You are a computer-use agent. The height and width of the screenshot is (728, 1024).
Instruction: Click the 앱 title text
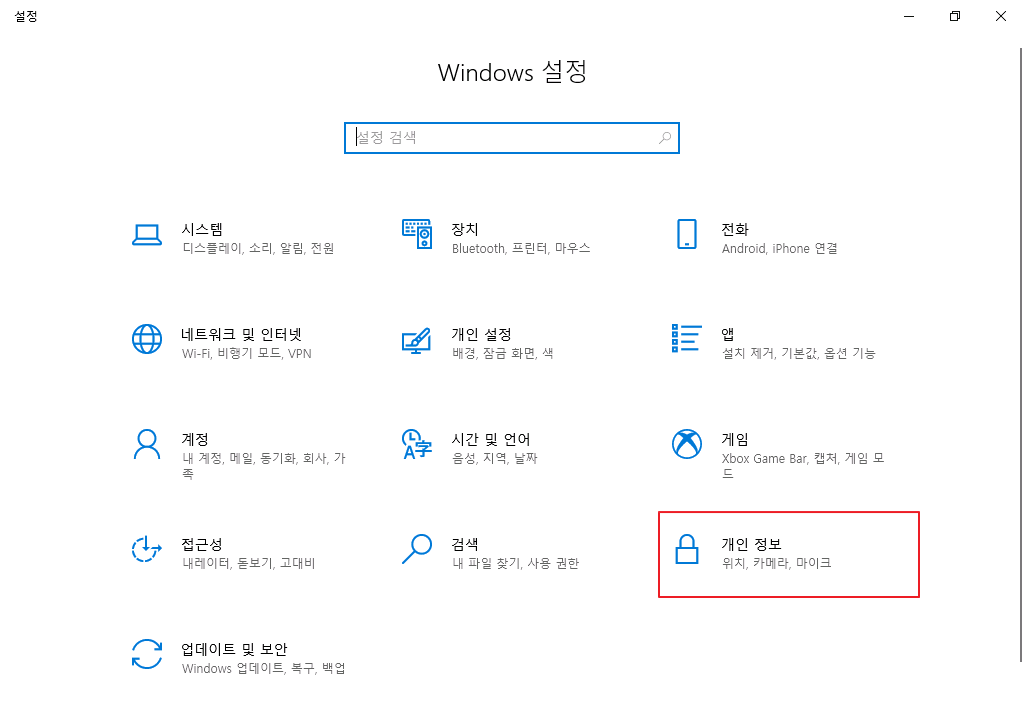[x=728, y=334]
